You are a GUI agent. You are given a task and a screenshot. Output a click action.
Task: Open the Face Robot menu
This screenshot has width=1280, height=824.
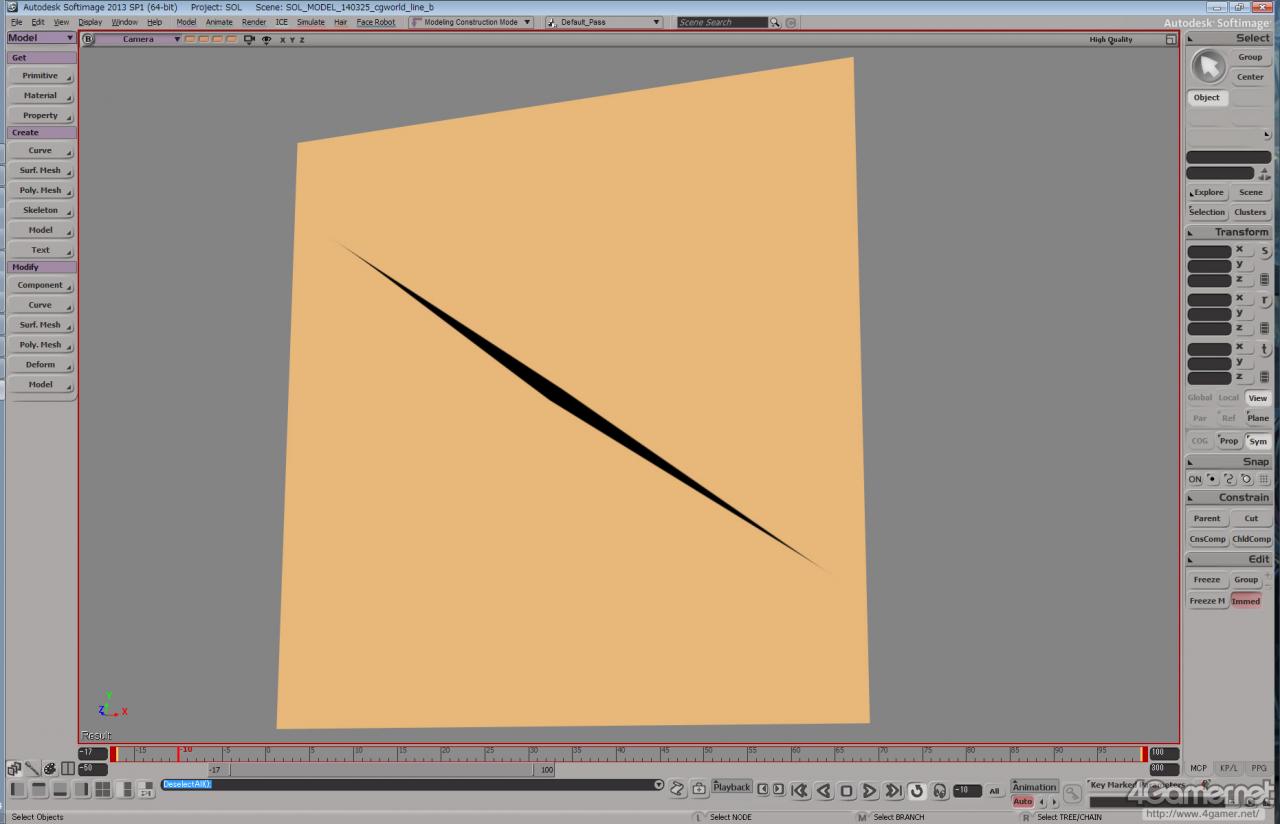(376, 22)
